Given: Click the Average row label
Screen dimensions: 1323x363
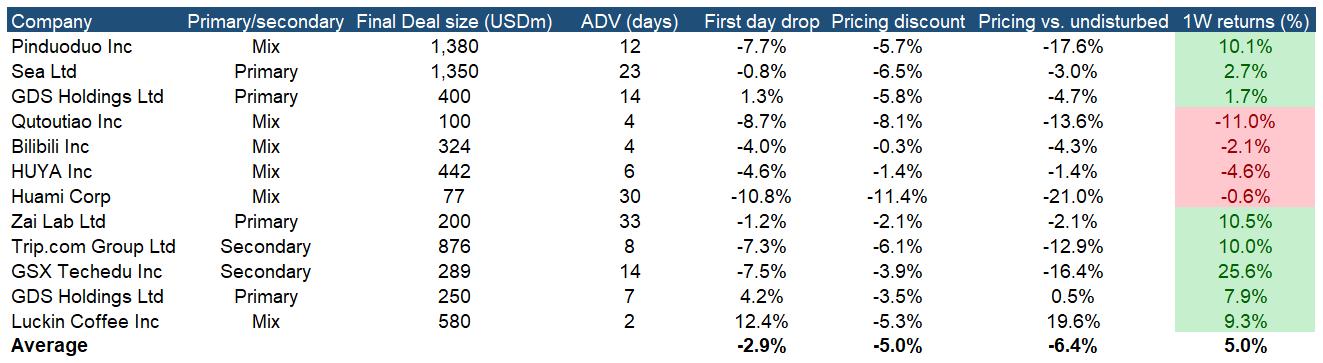Looking at the screenshot, I should click(50, 347).
